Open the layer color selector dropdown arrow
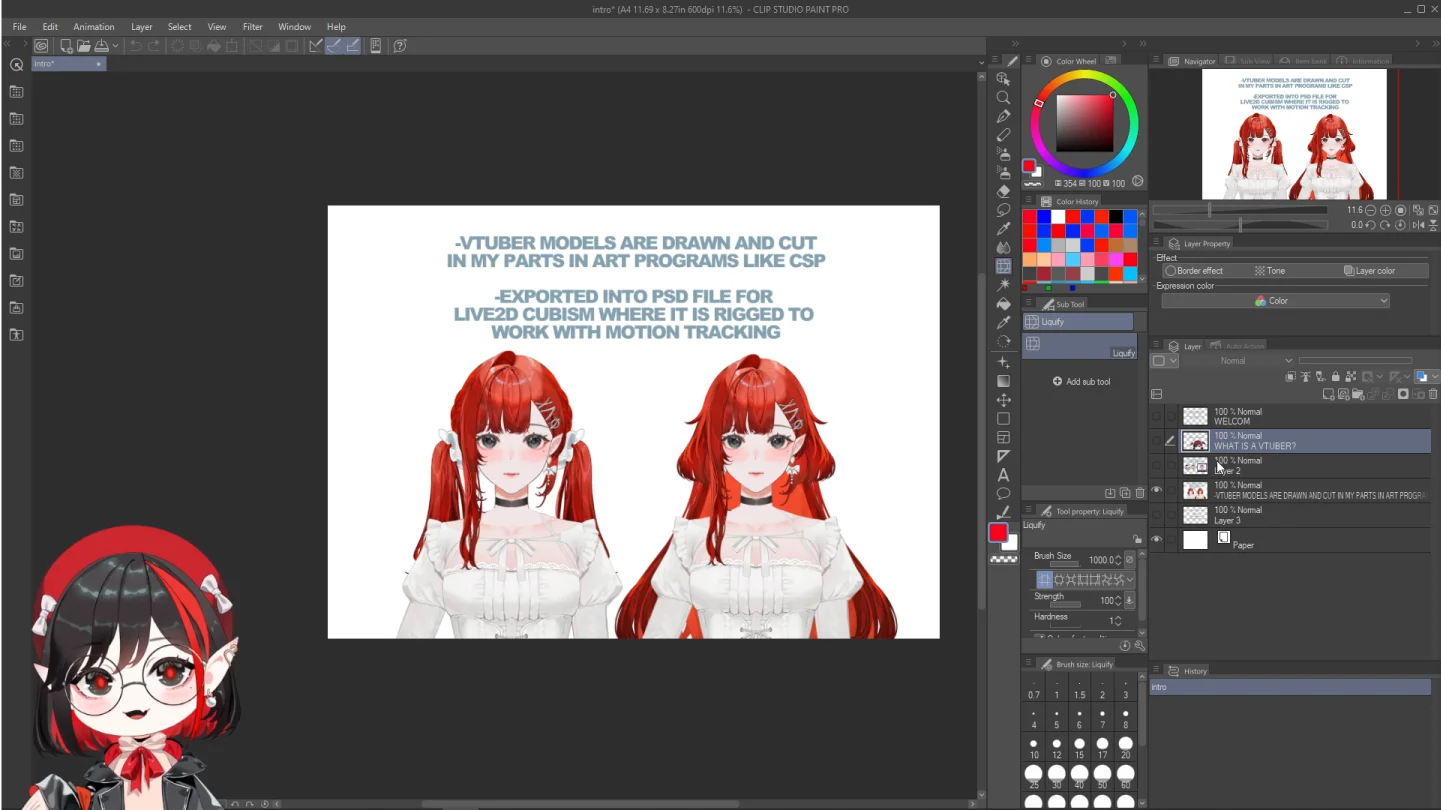 1434,377
